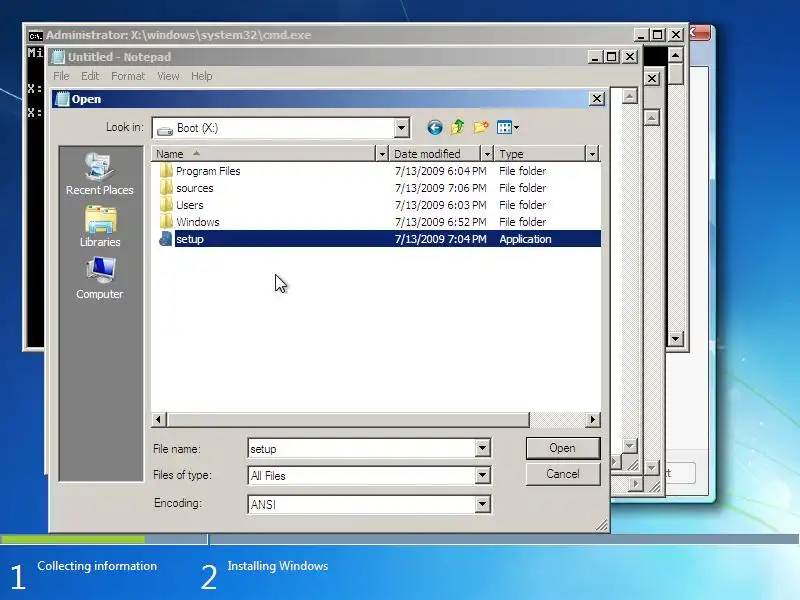800x600 pixels.
Task: Click in the File name input field
Action: pyautogui.click(x=362, y=448)
